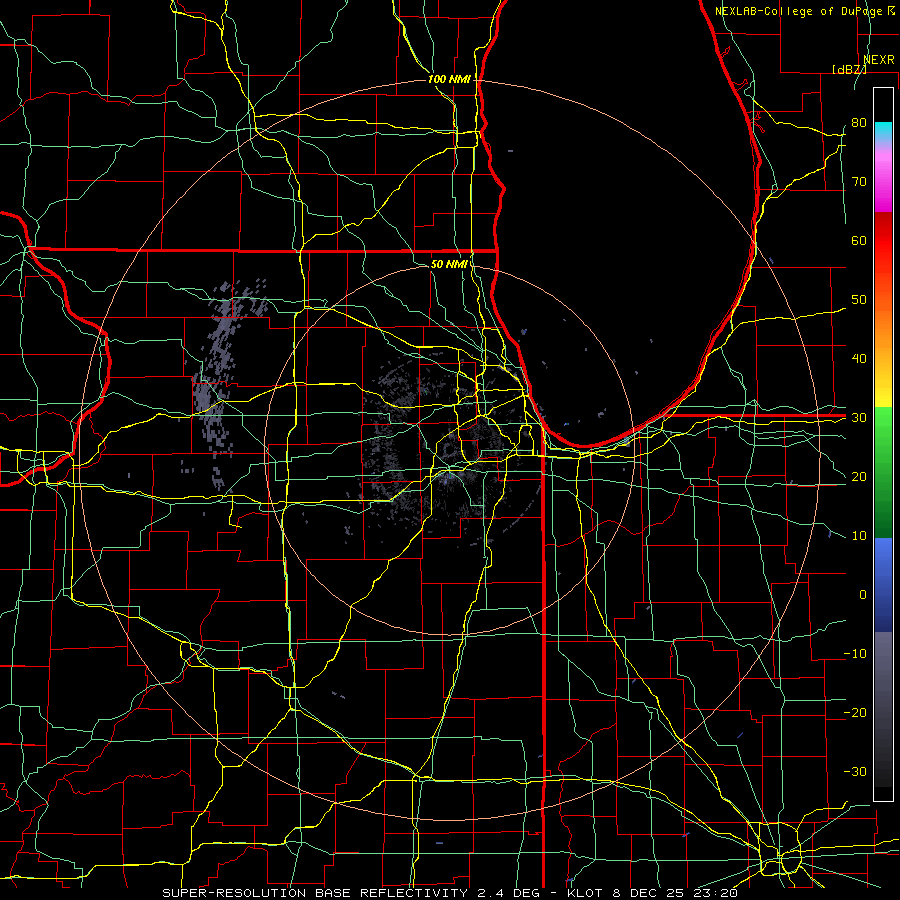Click the 30 value on dBZ scale
This screenshot has height=900, width=900.
(x=859, y=418)
